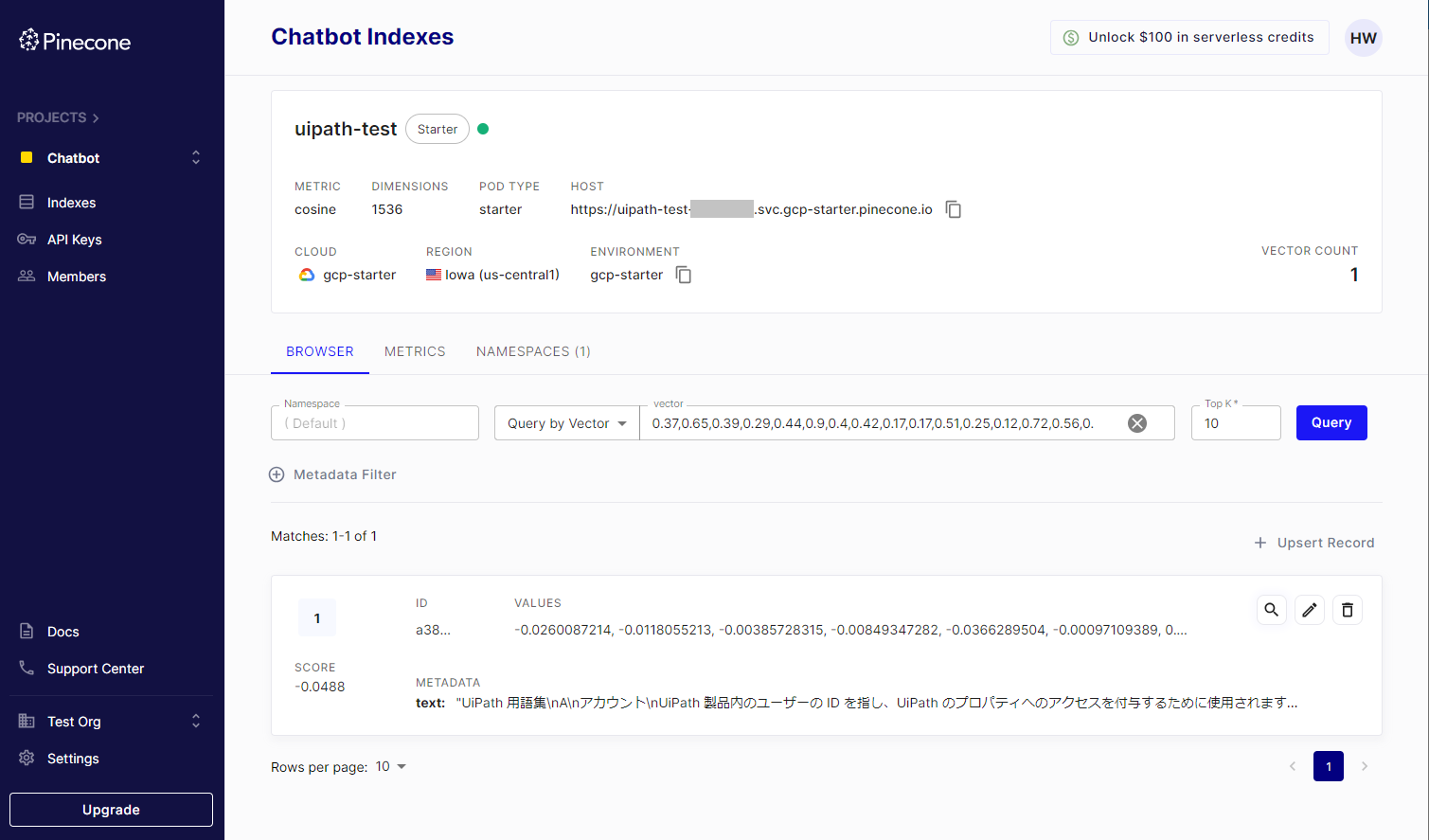Viewport: 1429px width, 840px height.
Task: Expand the Test Org switcher
Action: (x=196, y=721)
